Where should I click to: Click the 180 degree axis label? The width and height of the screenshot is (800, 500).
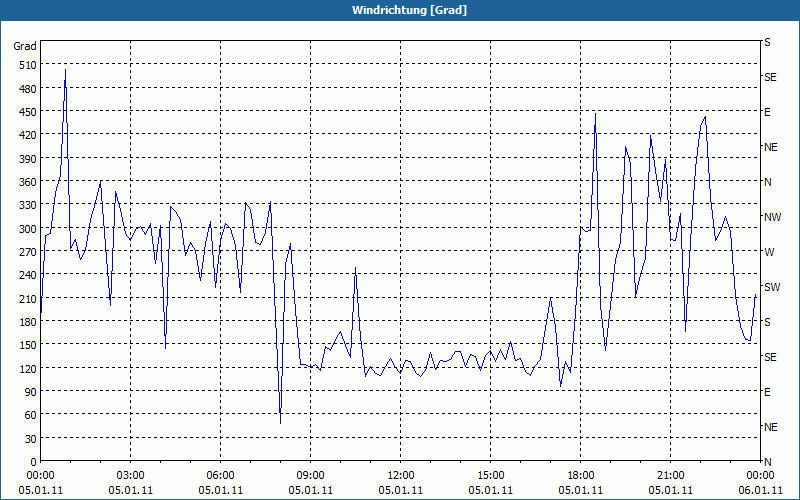coord(28,322)
